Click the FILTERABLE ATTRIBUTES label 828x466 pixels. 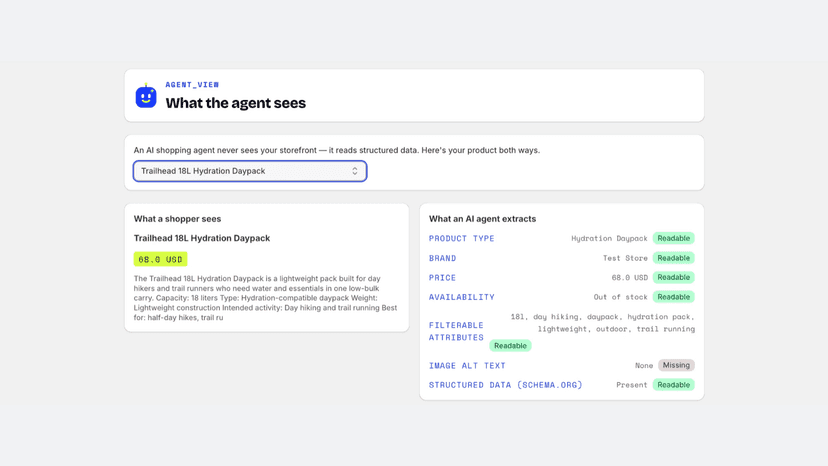456,331
